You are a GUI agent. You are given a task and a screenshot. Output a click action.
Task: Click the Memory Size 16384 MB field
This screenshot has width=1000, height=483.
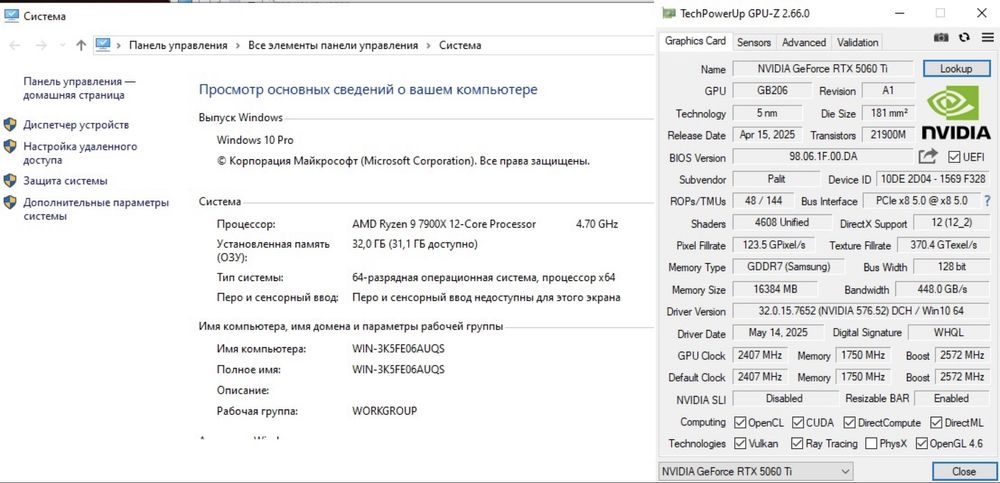click(x=775, y=289)
